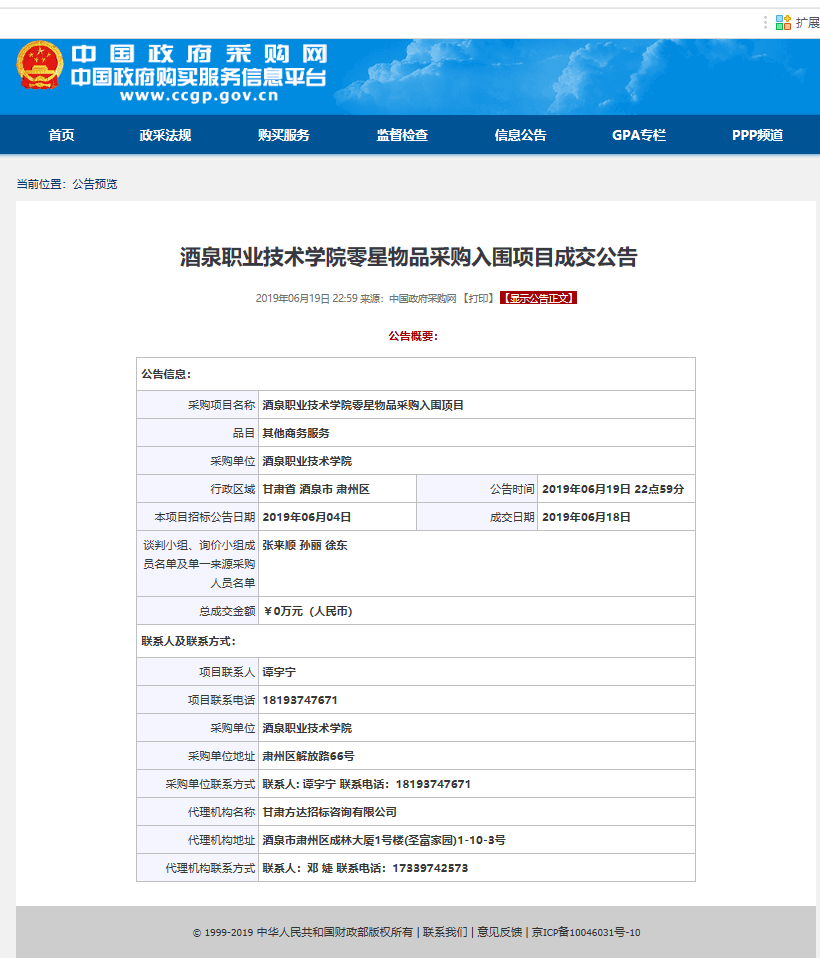Click the national emblem logo
This screenshot has height=958, width=820.
pyautogui.click(x=39, y=67)
